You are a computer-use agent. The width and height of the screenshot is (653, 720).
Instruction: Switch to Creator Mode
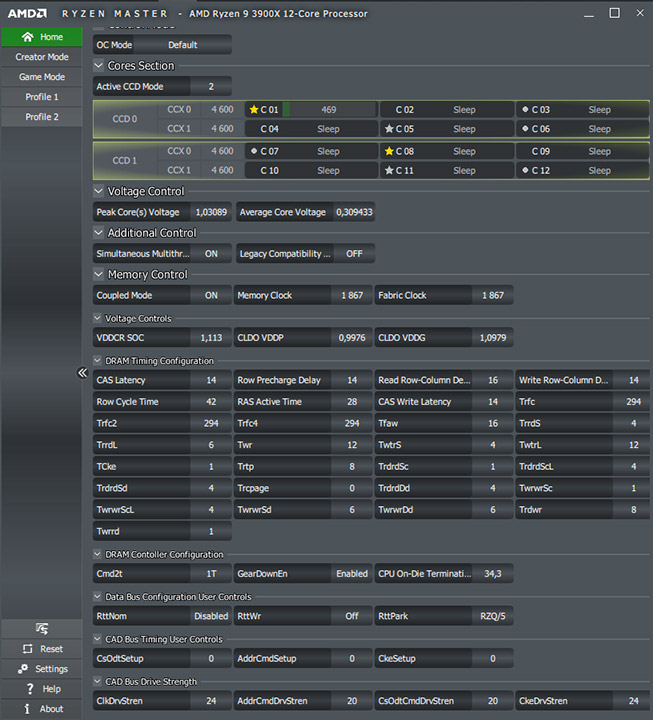point(42,57)
